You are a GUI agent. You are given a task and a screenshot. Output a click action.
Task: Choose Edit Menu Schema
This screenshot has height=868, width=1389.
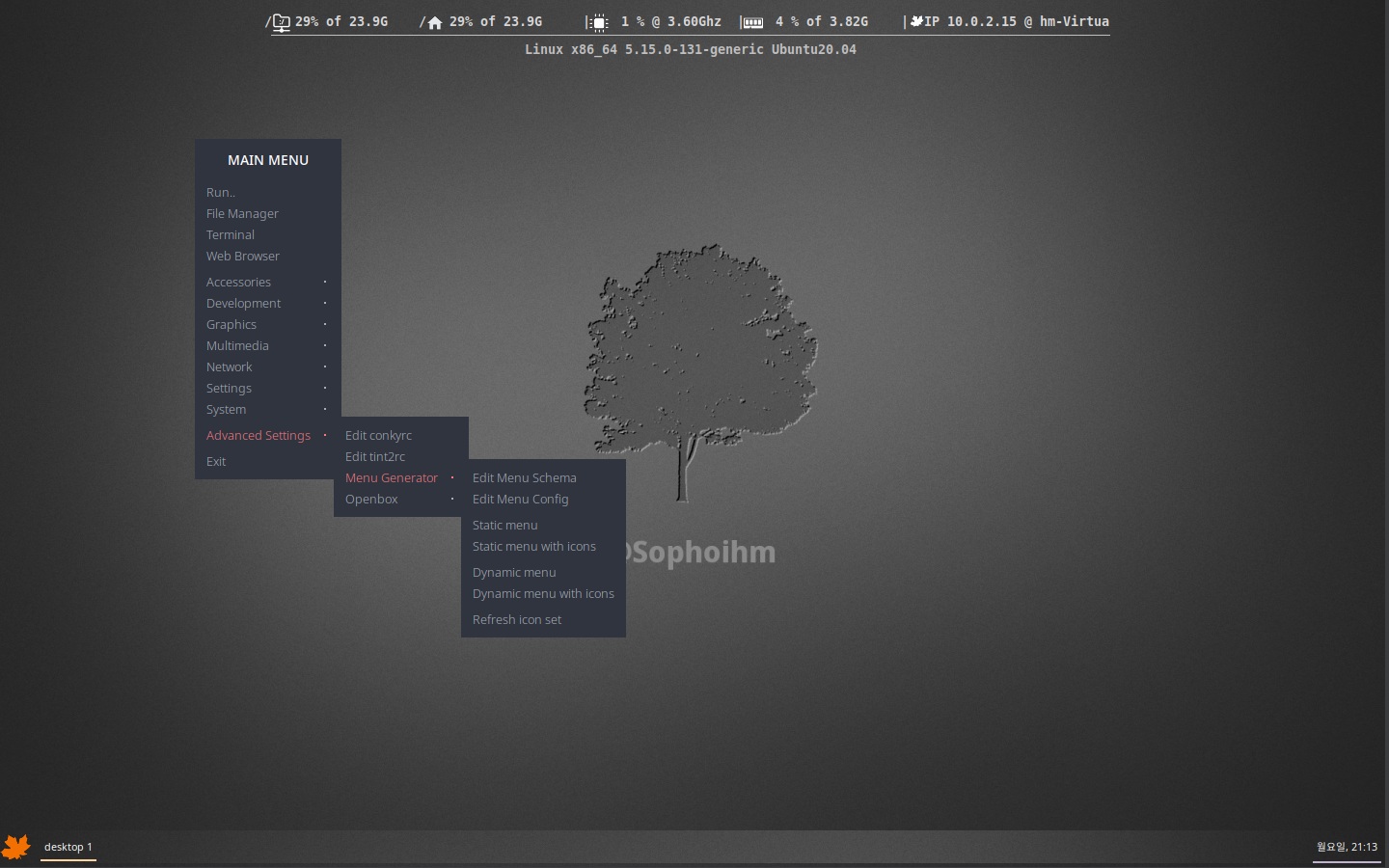coord(525,477)
